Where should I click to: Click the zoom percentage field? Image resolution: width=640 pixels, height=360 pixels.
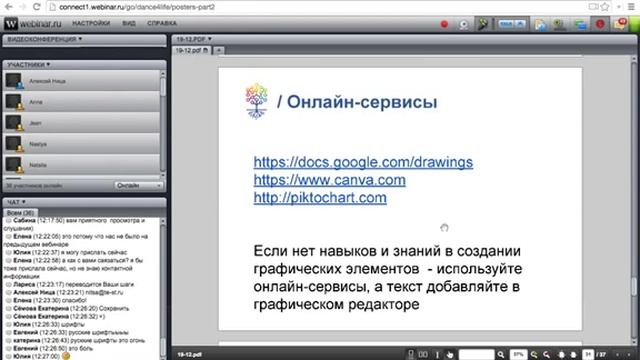(518, 355)
